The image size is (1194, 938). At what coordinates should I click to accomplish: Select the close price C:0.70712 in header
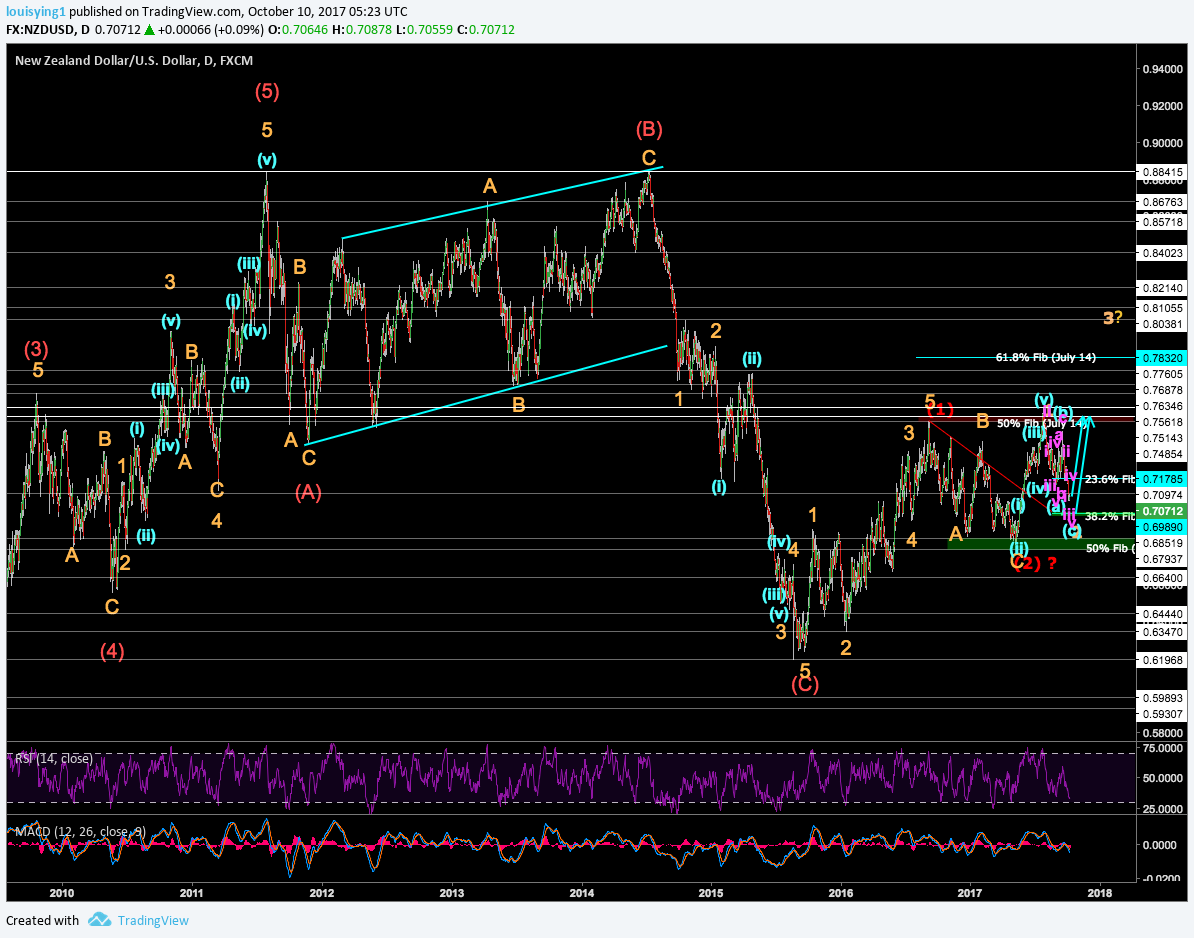486,30
